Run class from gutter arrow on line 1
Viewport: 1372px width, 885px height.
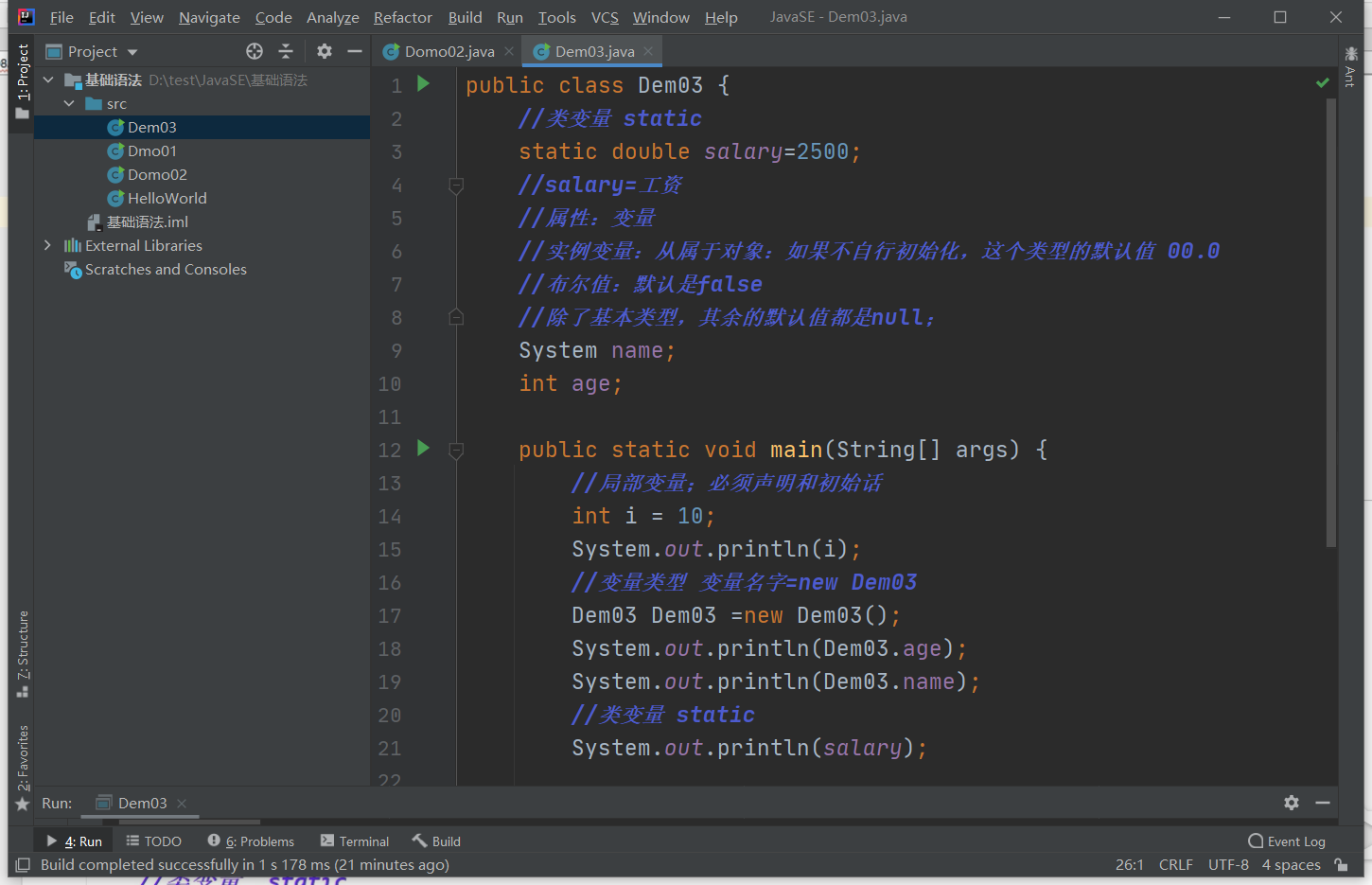(x=424, y=84)
